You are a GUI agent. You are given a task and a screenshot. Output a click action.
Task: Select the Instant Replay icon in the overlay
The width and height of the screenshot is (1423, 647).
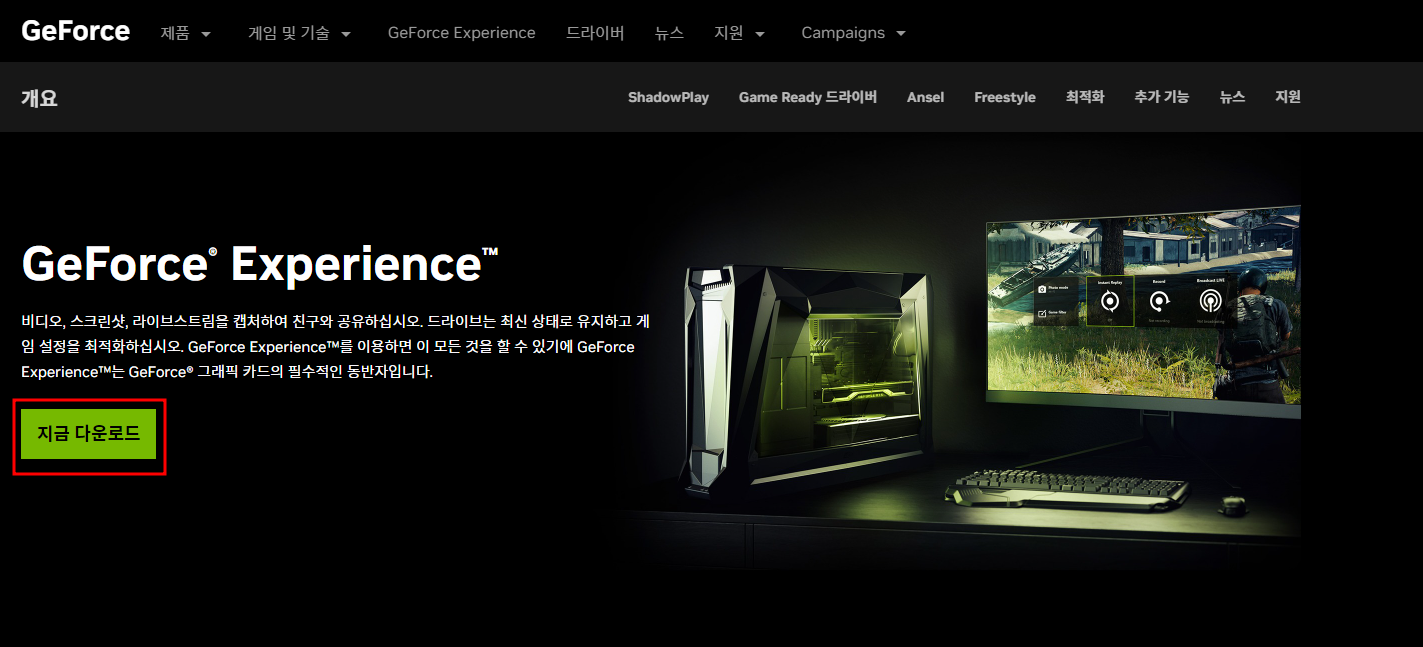click(1110, 301)
